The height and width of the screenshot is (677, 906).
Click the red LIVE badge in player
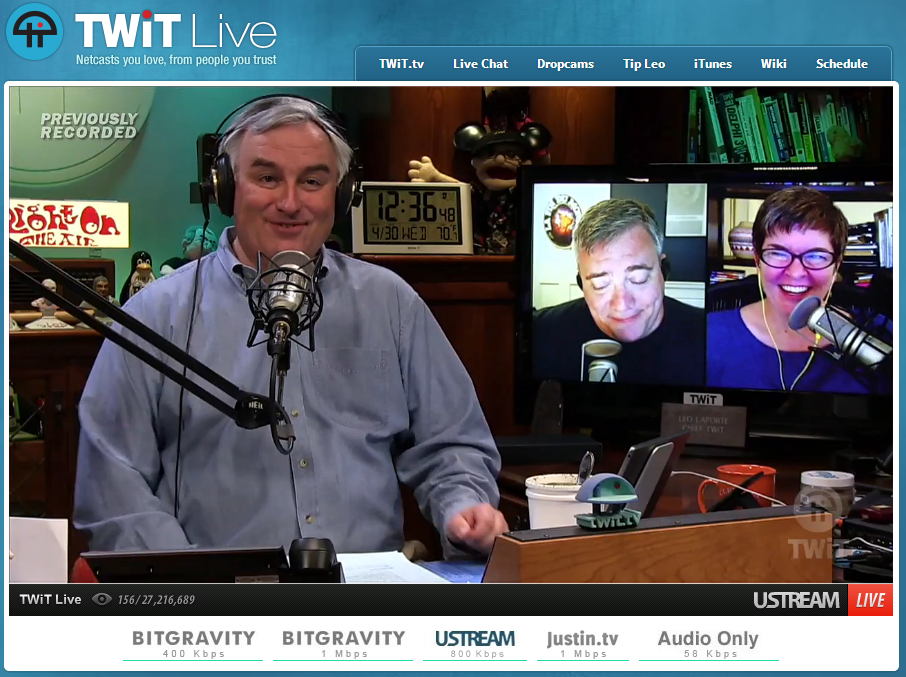pyautogui.click(x=870, y=600)
